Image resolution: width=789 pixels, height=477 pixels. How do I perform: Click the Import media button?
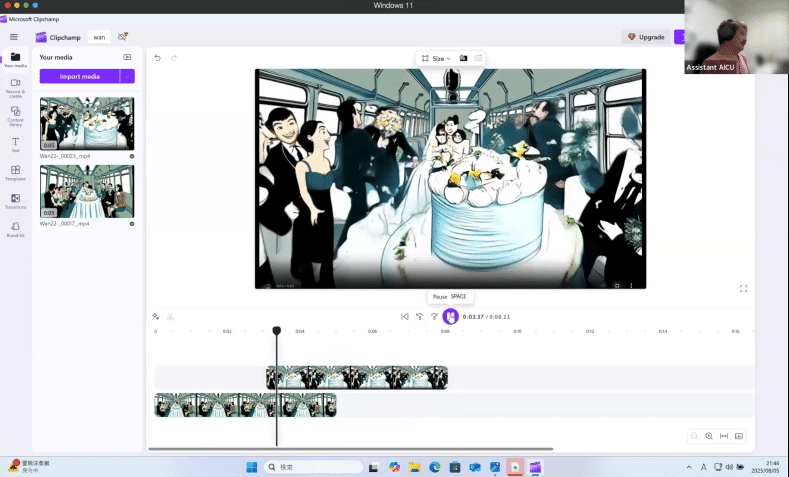[x=80, y=76]
